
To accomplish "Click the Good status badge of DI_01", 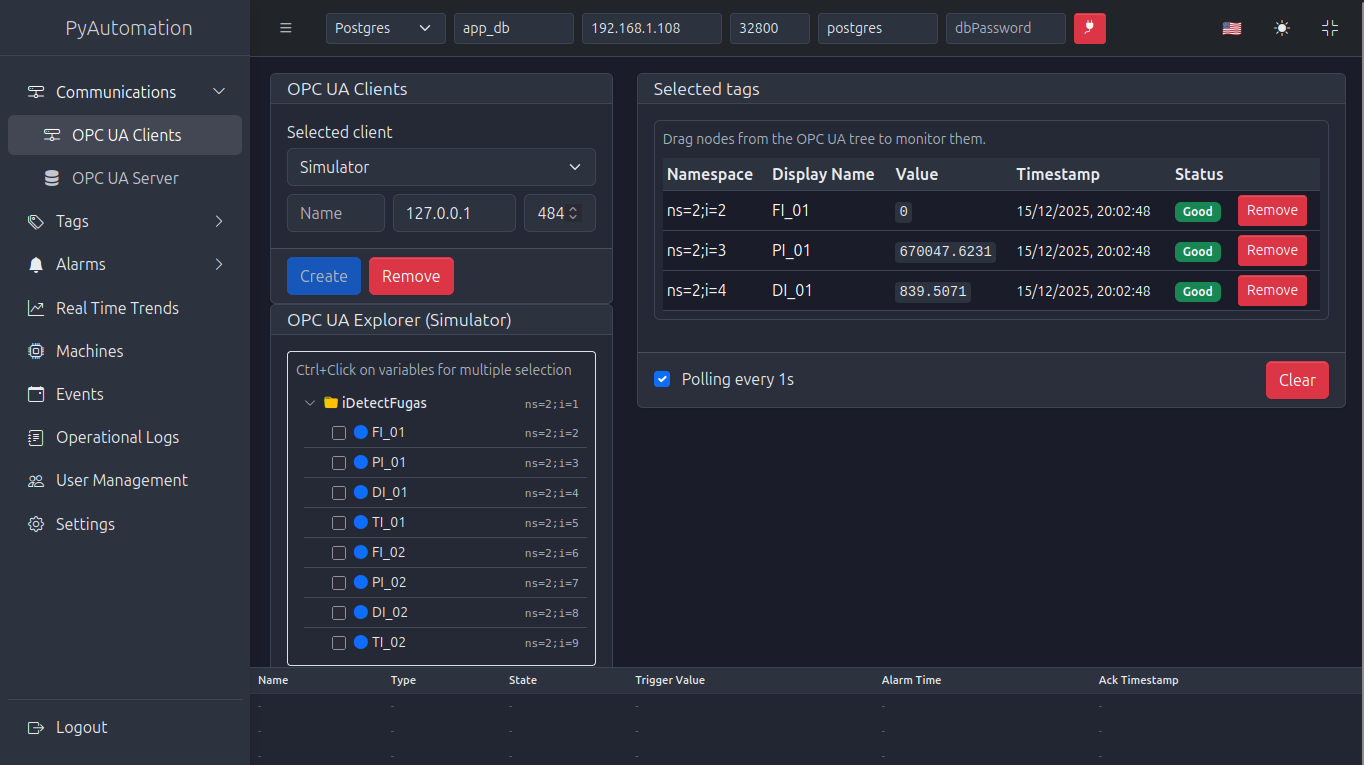I will tap(1197, 292).
